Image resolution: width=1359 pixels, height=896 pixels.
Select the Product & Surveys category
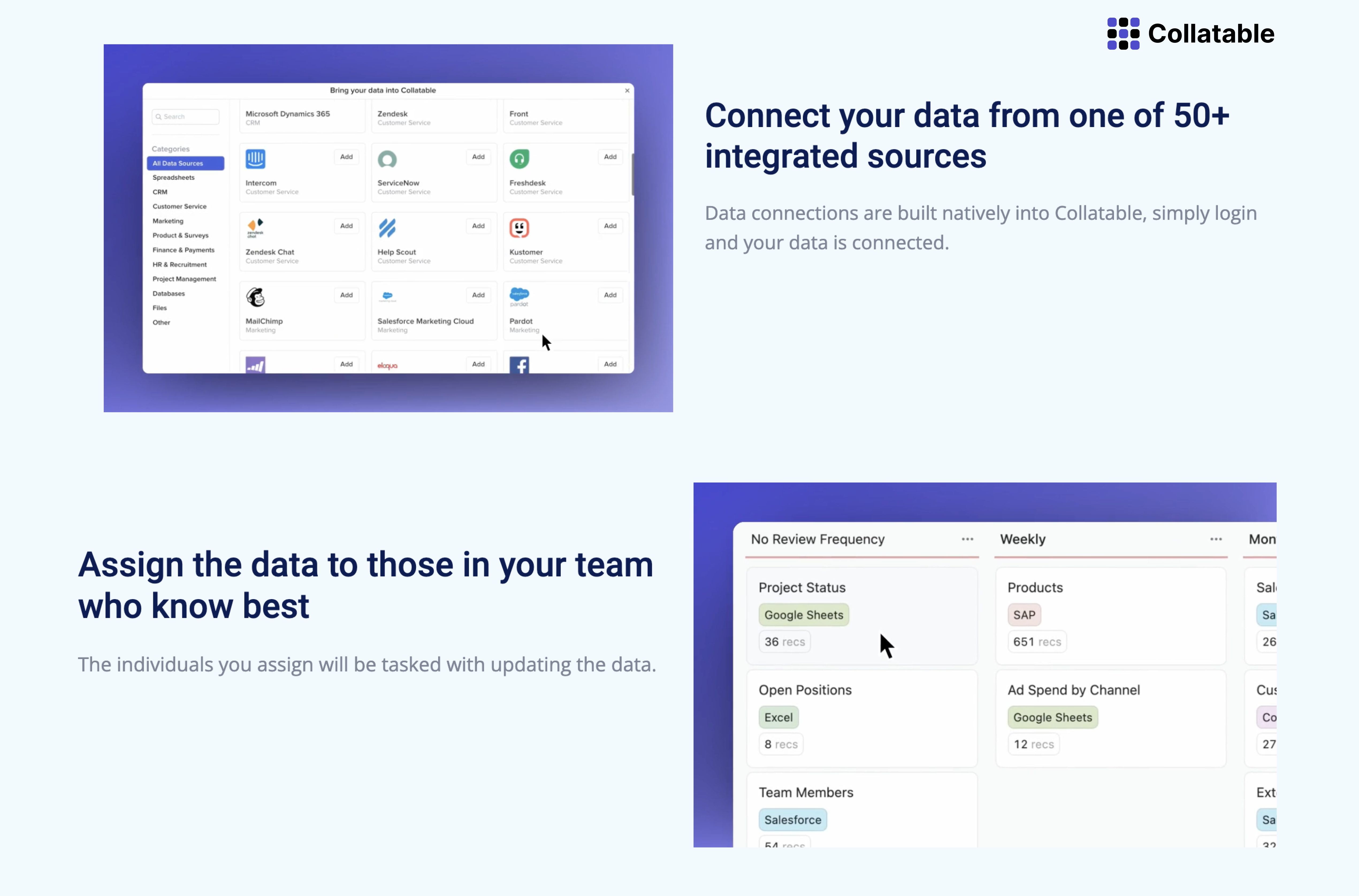[x=180, y=235]
